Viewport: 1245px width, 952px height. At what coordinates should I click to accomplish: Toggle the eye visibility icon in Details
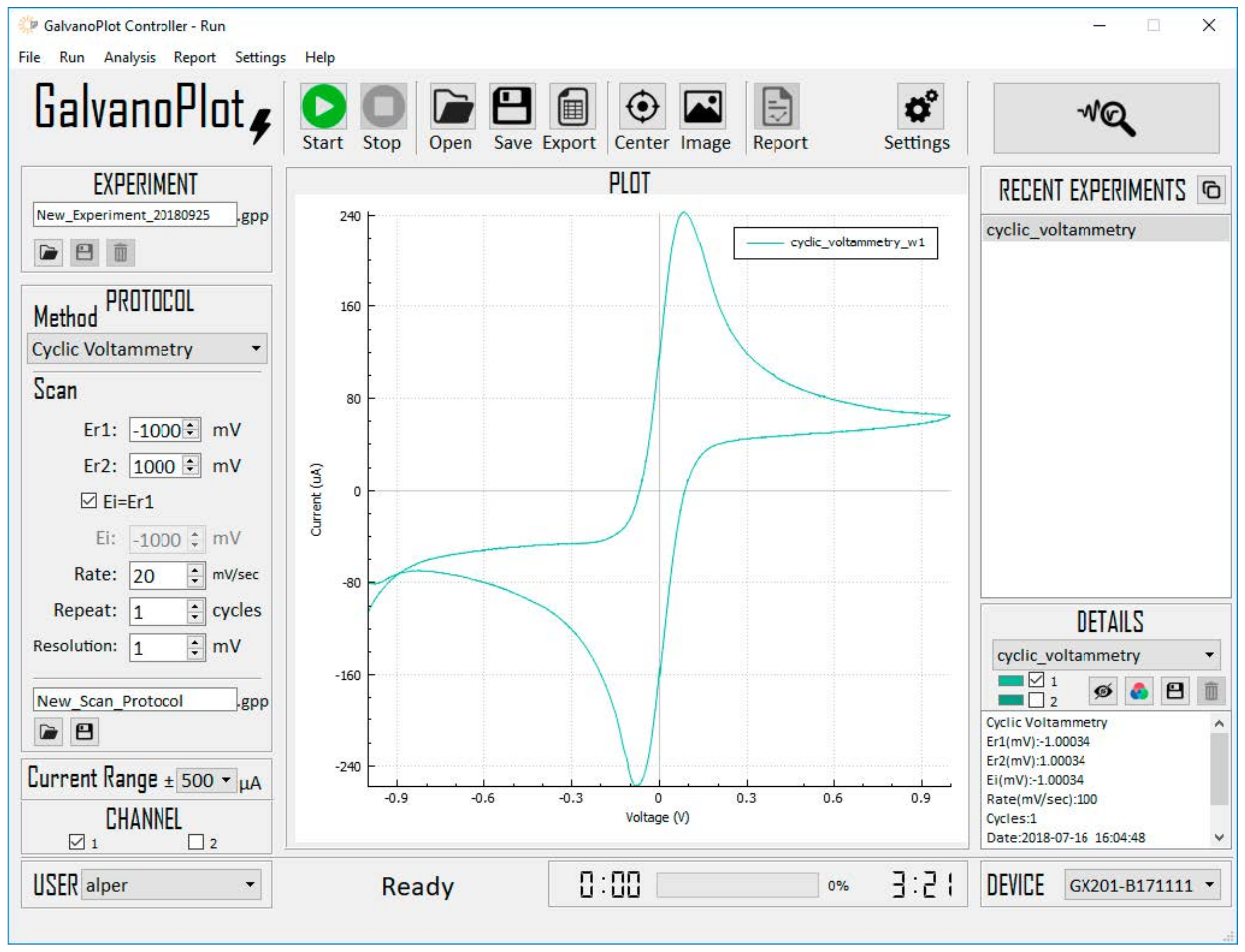[1103, 691]
